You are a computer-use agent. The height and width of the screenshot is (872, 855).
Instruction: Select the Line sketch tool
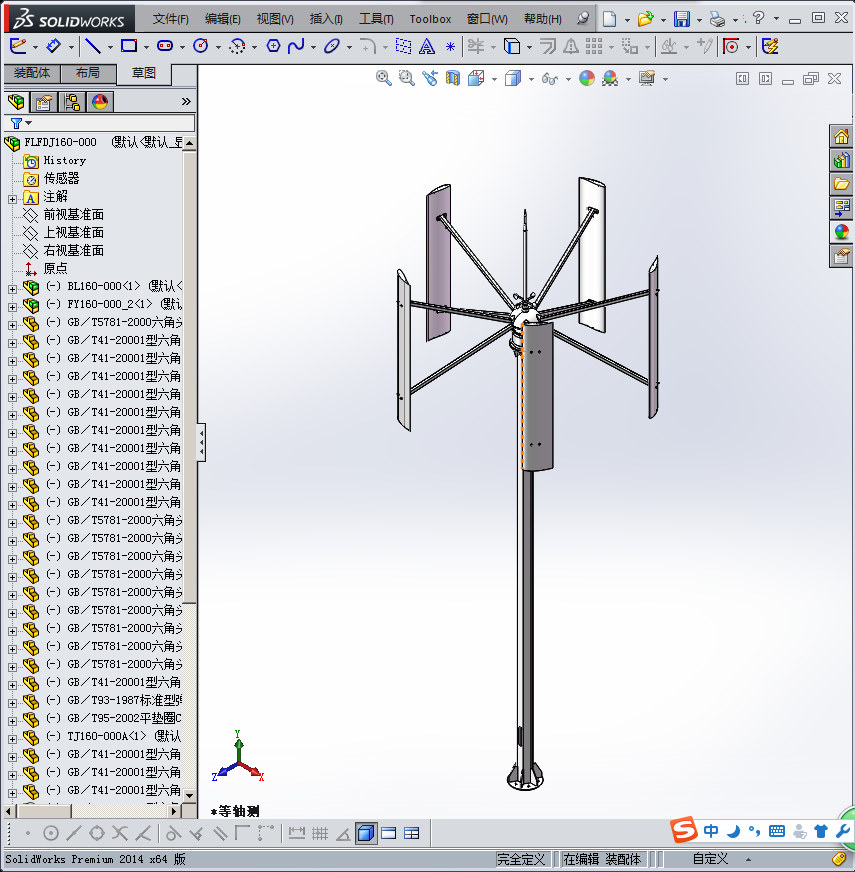92,46
